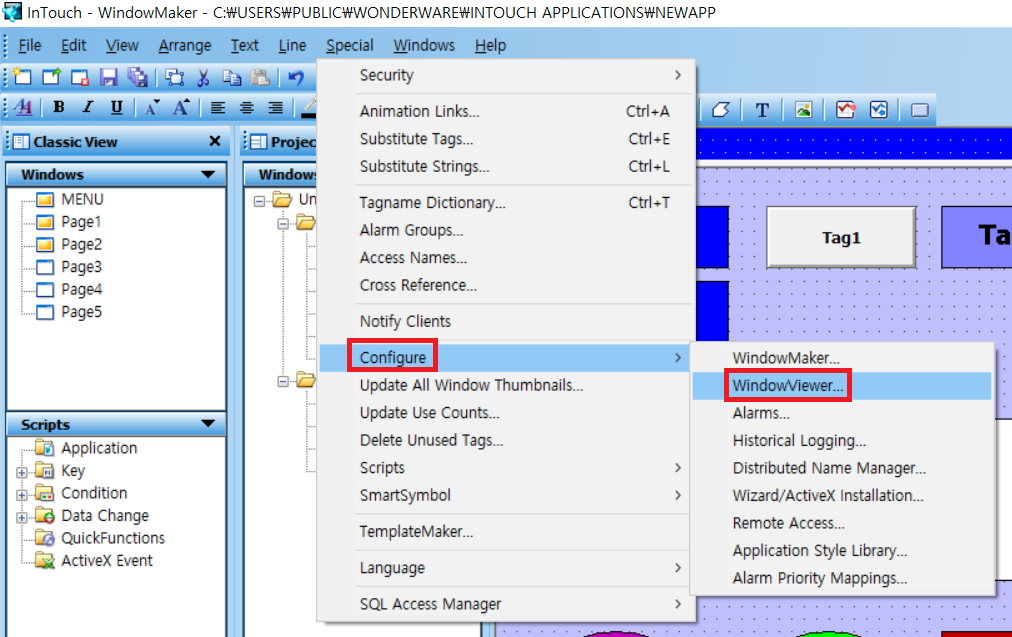The width and height of the screenshot is (1012, 637).
Task: Collapse the Scripts section arrow
Action: 208,424
